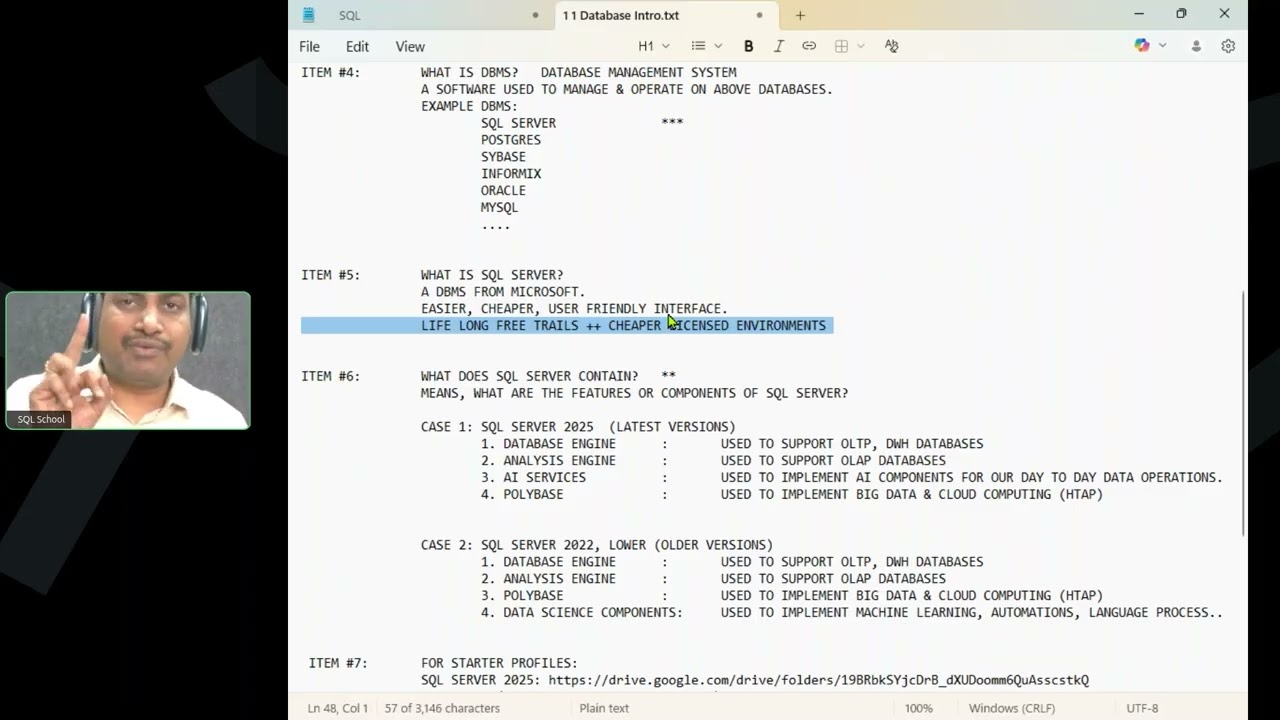Click the text ITEM #7:
The width and height of the screenshot is (1280, 720).
pos(338,663)
